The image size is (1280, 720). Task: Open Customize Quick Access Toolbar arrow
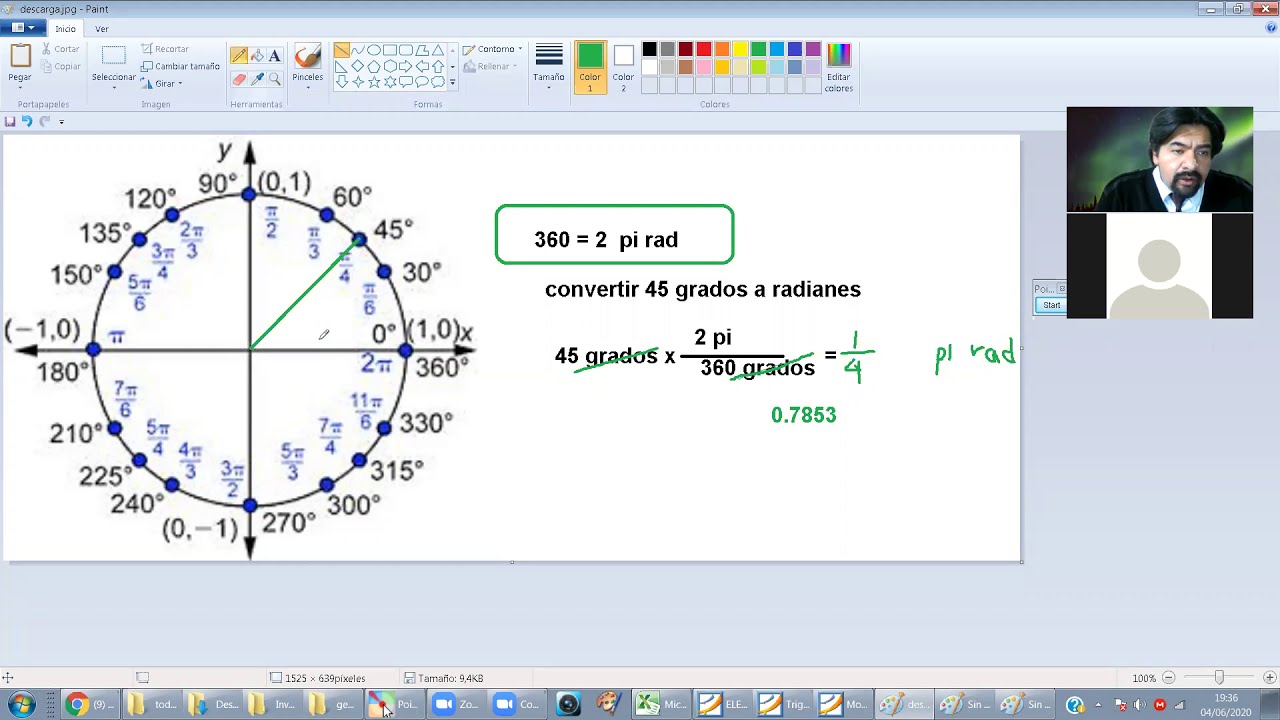click(61, 122)
